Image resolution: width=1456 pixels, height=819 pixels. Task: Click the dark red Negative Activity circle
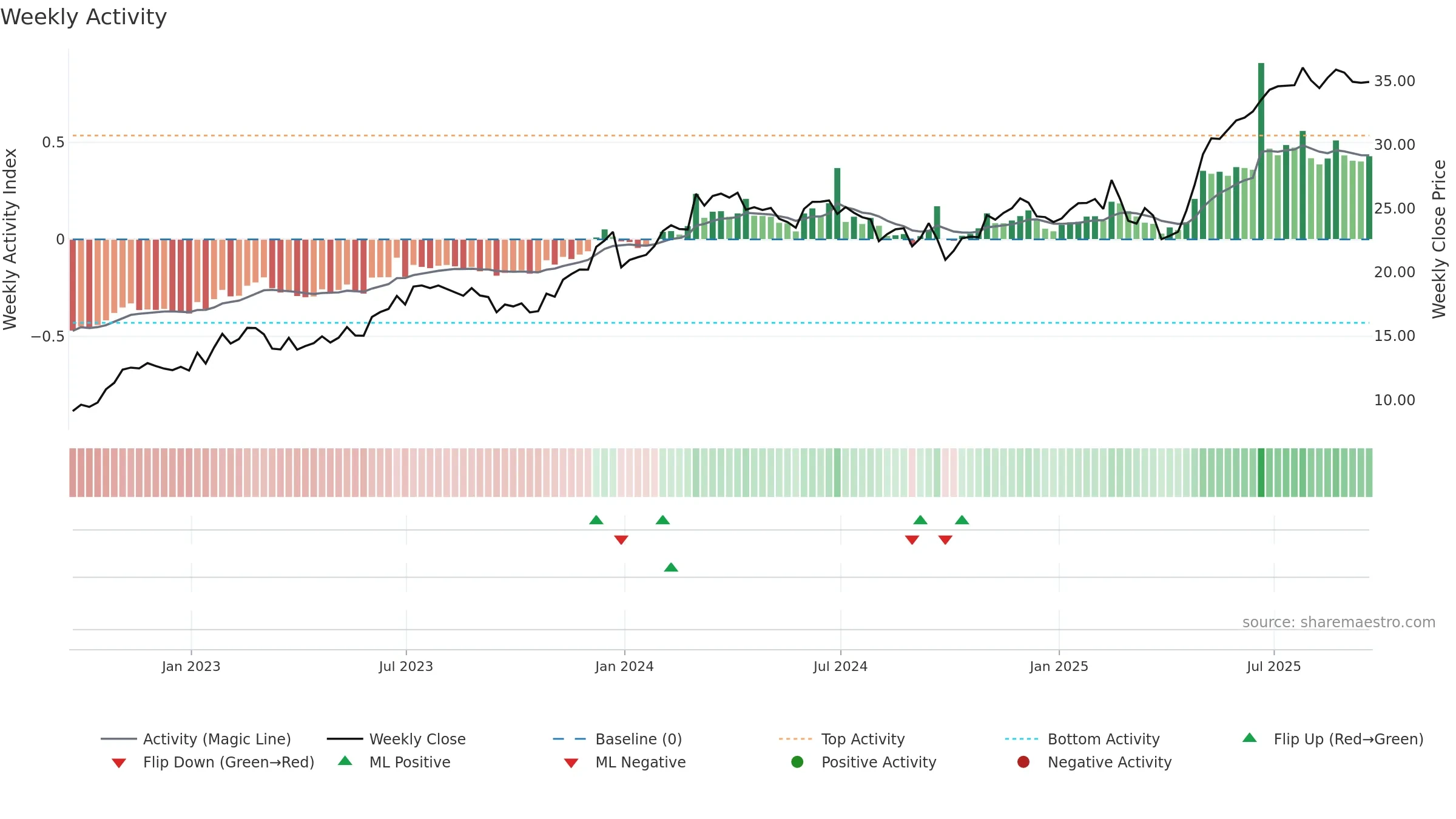[x=1023, y=762]
